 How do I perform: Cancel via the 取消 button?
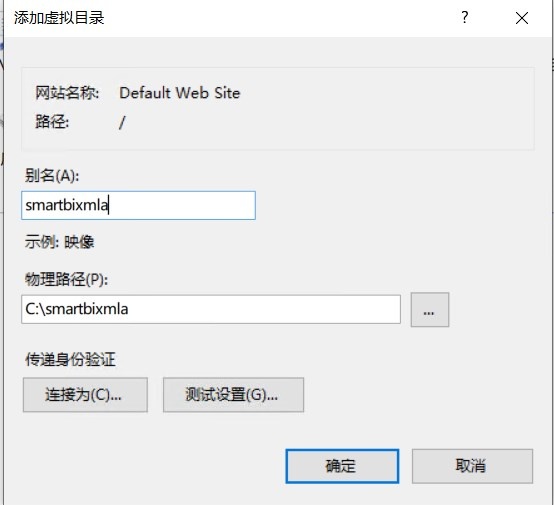[x=472, y=466]
